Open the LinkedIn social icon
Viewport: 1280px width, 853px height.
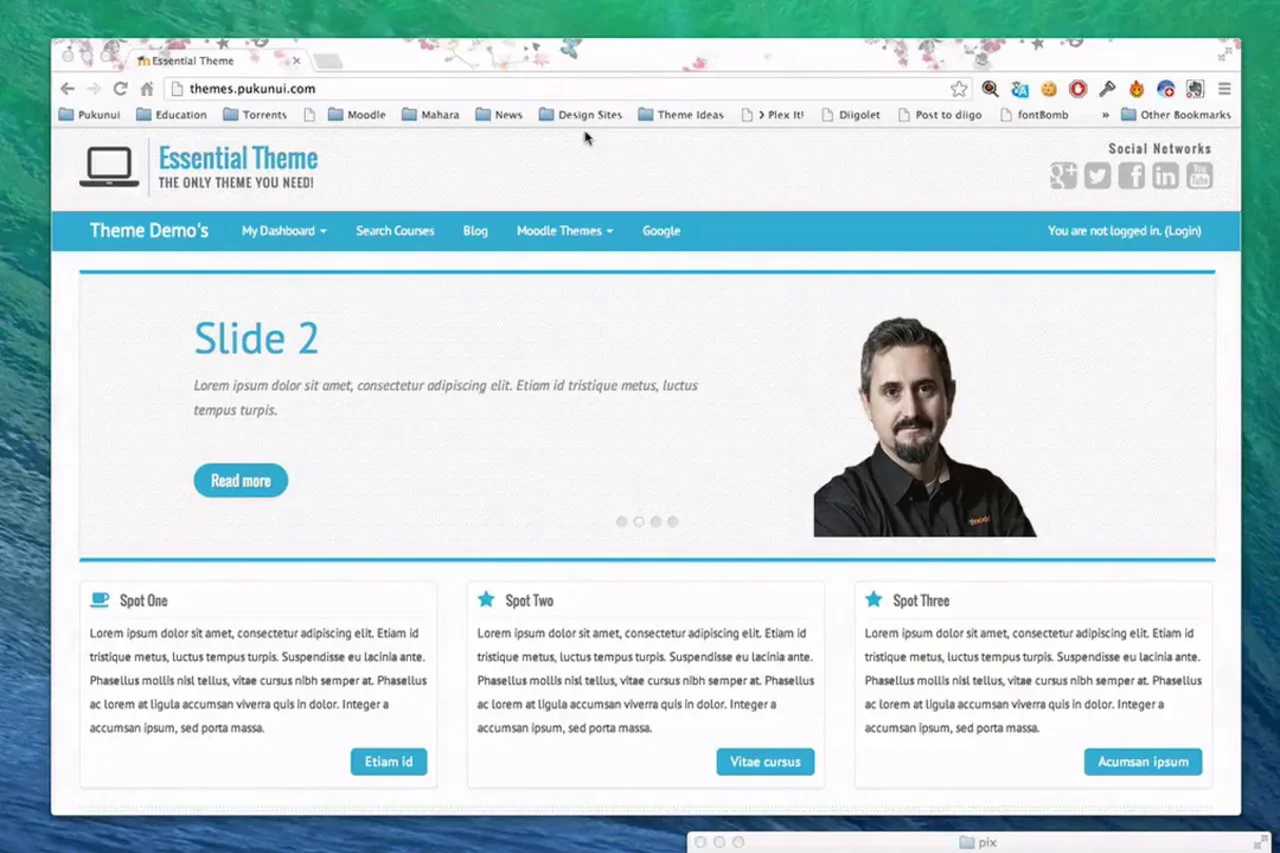click(x=1165, y=176)
